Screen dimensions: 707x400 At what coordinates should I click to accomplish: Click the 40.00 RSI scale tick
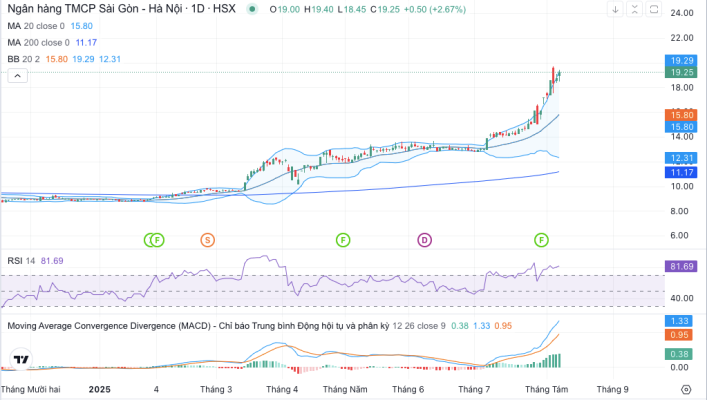tap(682, 298)
